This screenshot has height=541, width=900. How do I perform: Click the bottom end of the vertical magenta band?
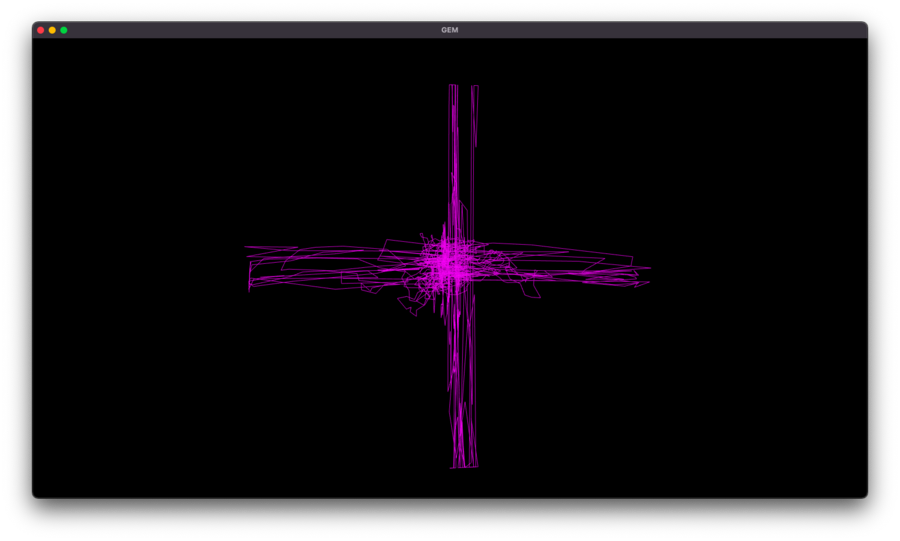coord(463,464)
